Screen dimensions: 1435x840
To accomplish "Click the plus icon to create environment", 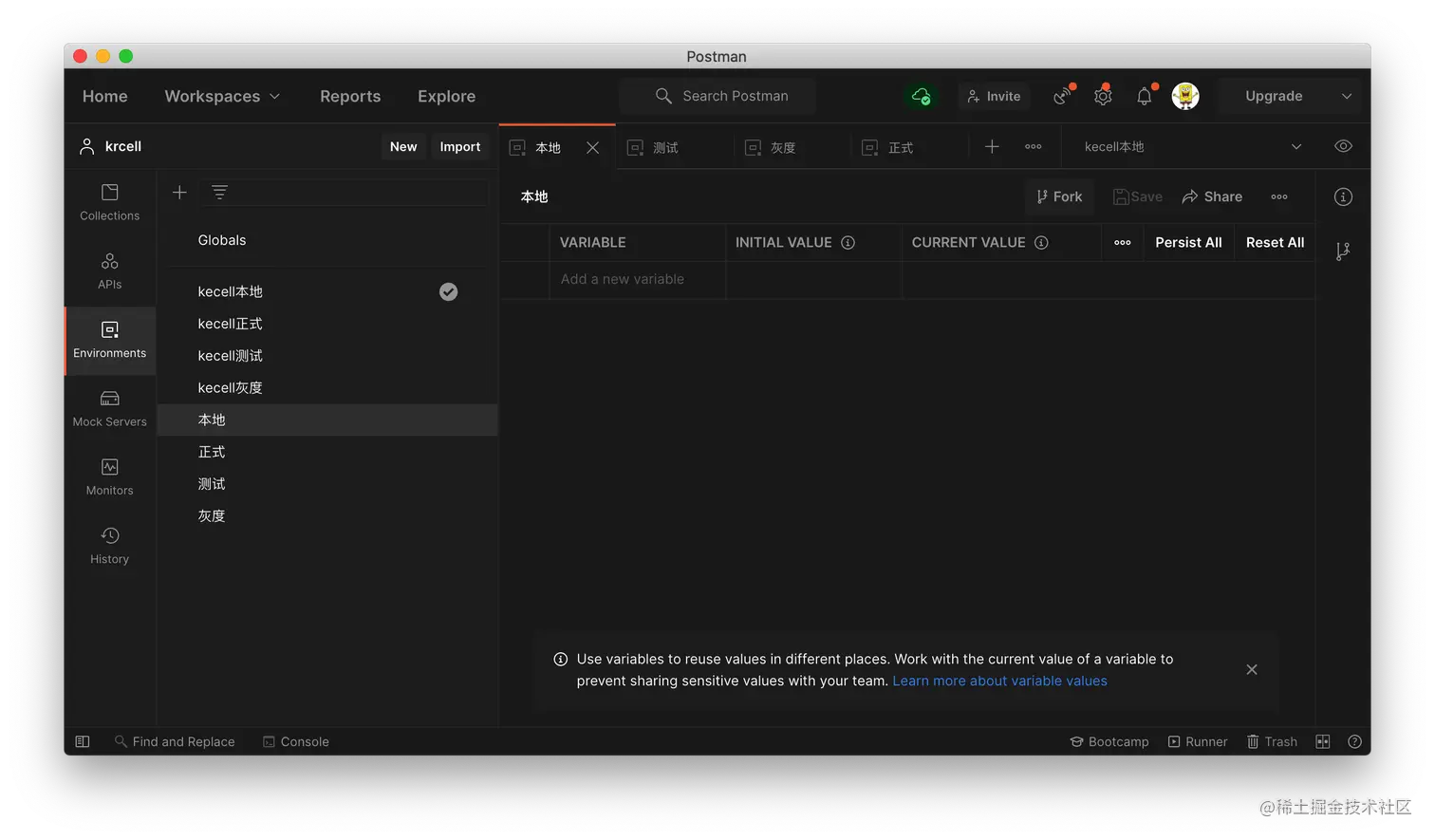I will [x=179, y=193].
